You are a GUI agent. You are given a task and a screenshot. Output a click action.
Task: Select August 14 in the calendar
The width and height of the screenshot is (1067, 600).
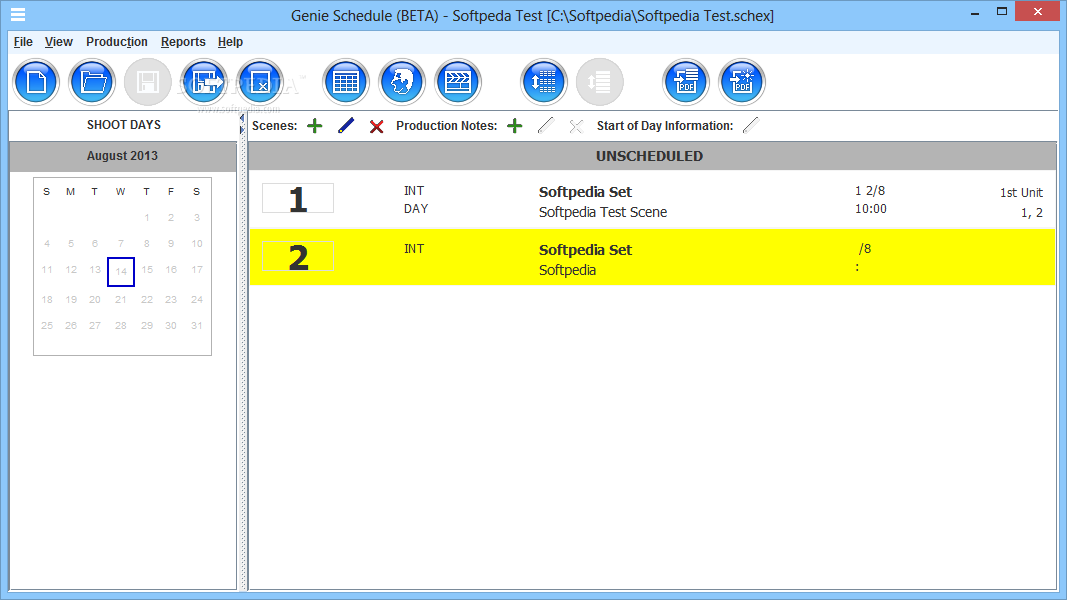[121, 271]
